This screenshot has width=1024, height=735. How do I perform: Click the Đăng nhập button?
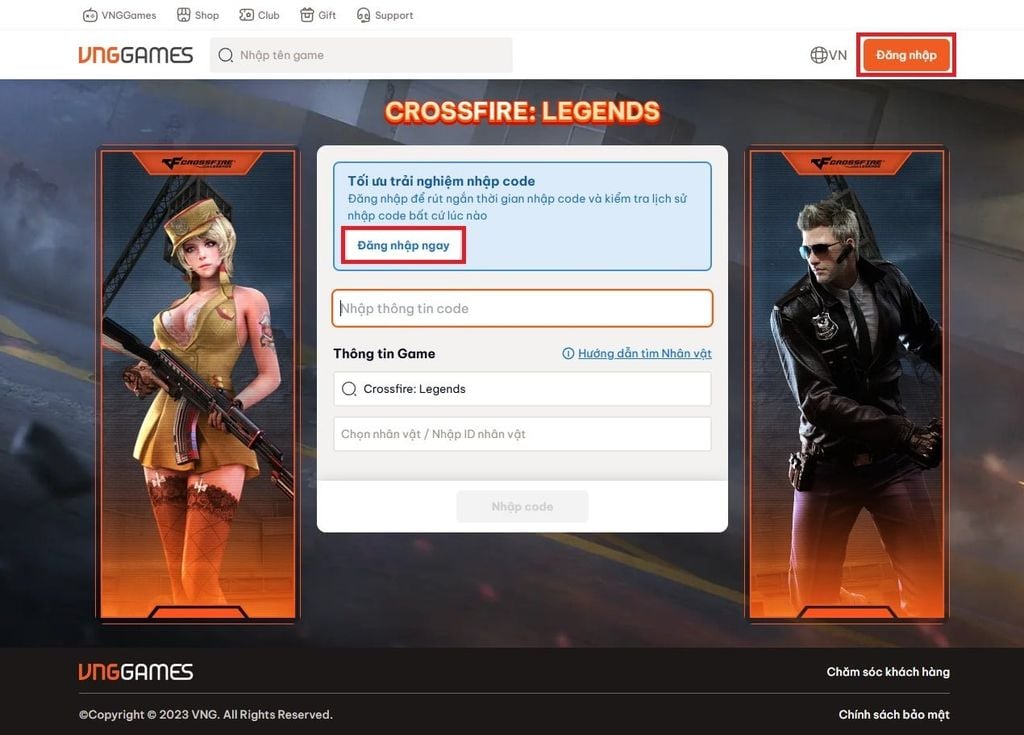coord(905,55)
